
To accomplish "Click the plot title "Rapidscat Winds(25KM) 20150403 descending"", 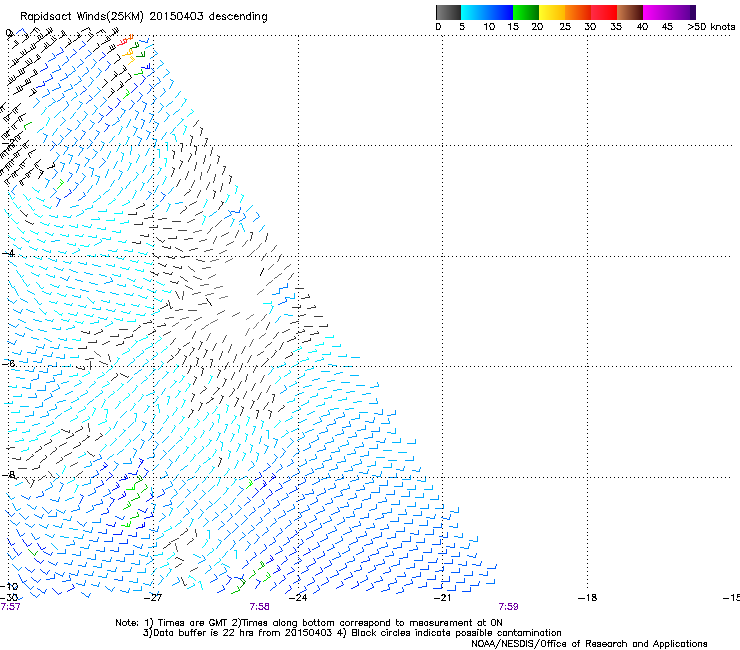I will click(x=143, y=17).
